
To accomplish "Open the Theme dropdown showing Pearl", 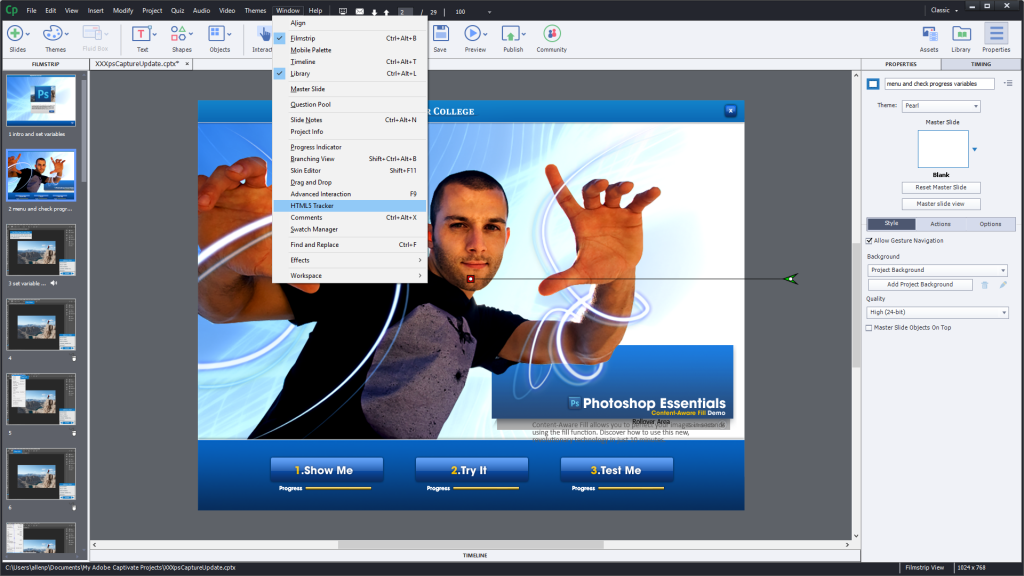I will [941, 106].
